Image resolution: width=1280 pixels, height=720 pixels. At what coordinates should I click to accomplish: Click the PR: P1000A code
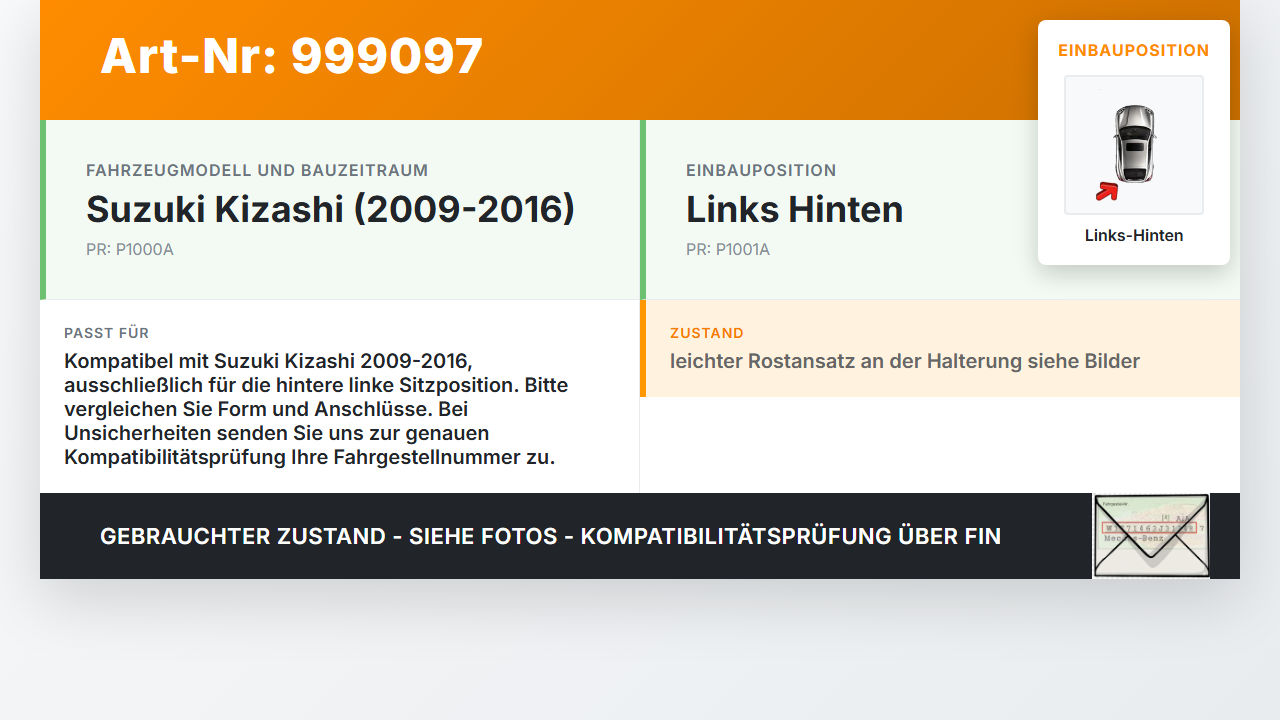coord(130,250)
